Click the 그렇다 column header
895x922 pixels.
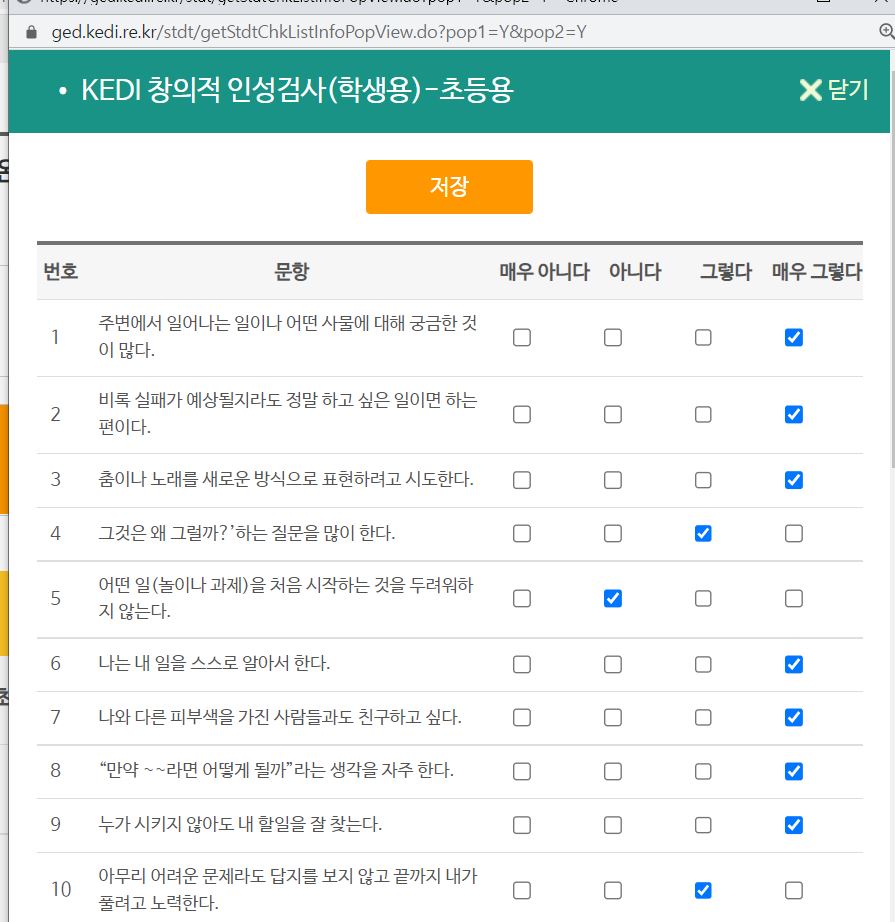tap(726, 272)
